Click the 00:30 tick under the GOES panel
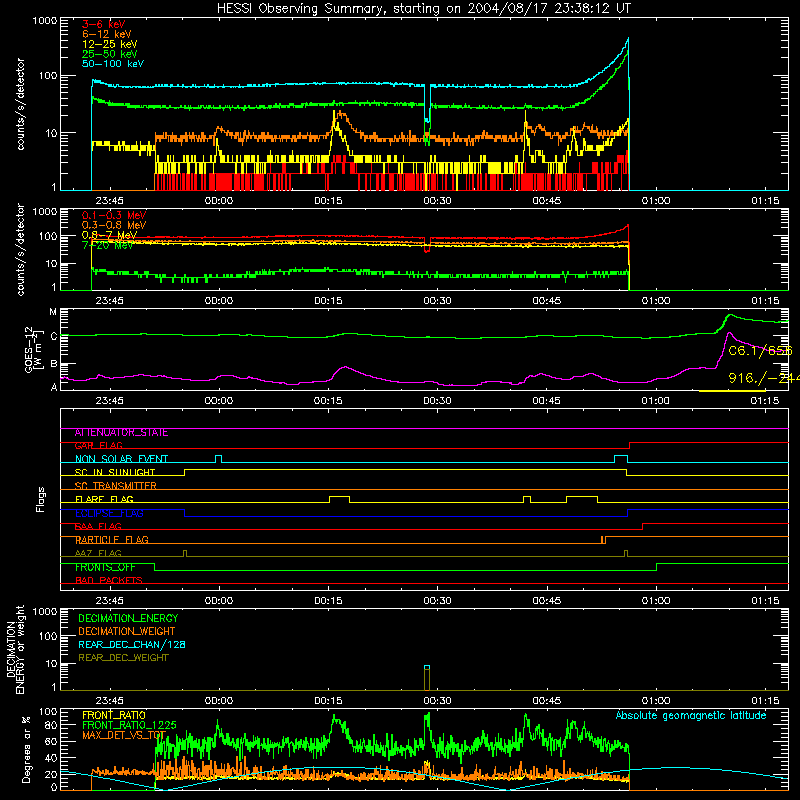 point(437,401)
